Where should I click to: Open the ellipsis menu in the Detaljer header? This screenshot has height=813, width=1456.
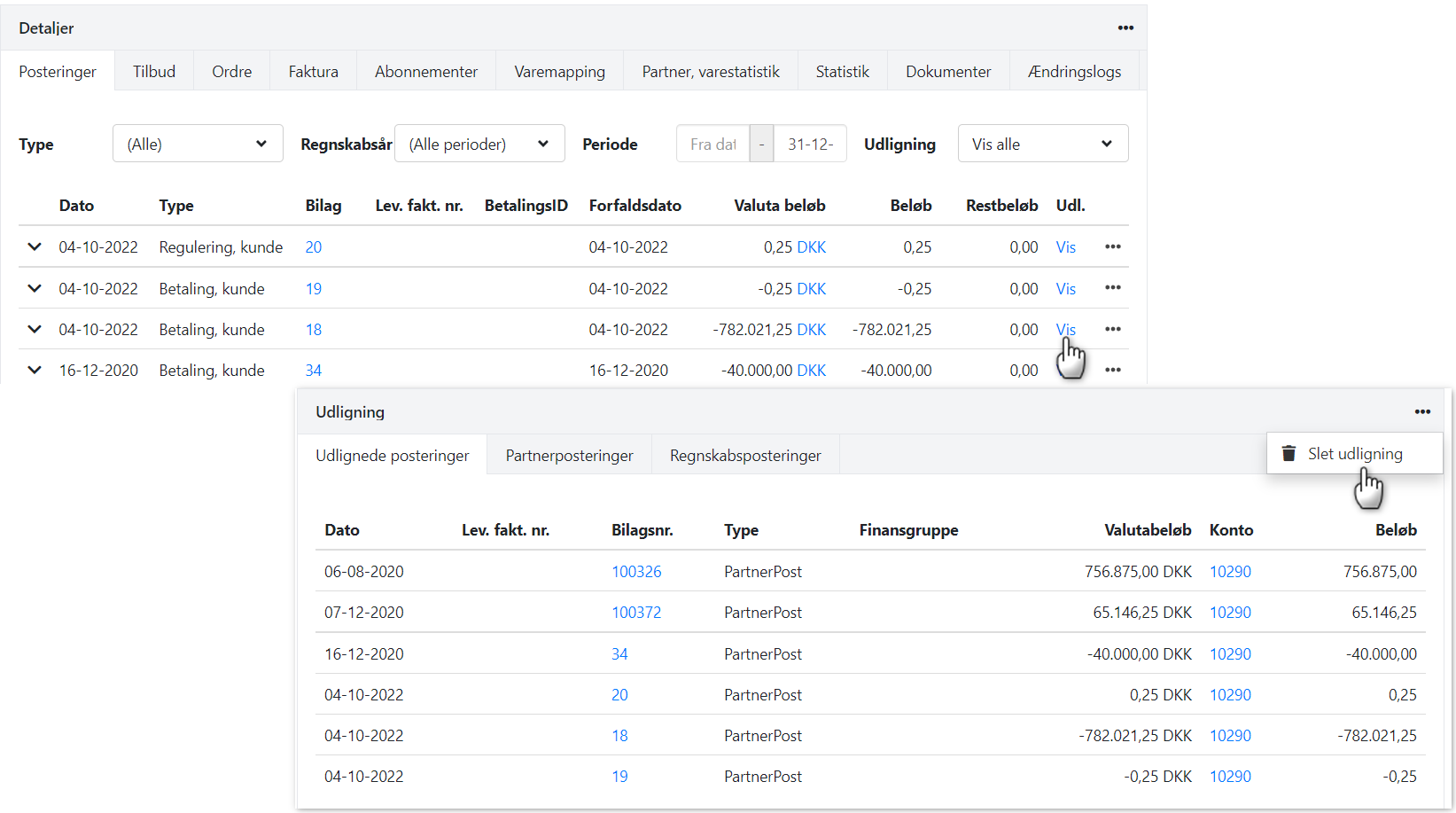tap(1125, 27)
